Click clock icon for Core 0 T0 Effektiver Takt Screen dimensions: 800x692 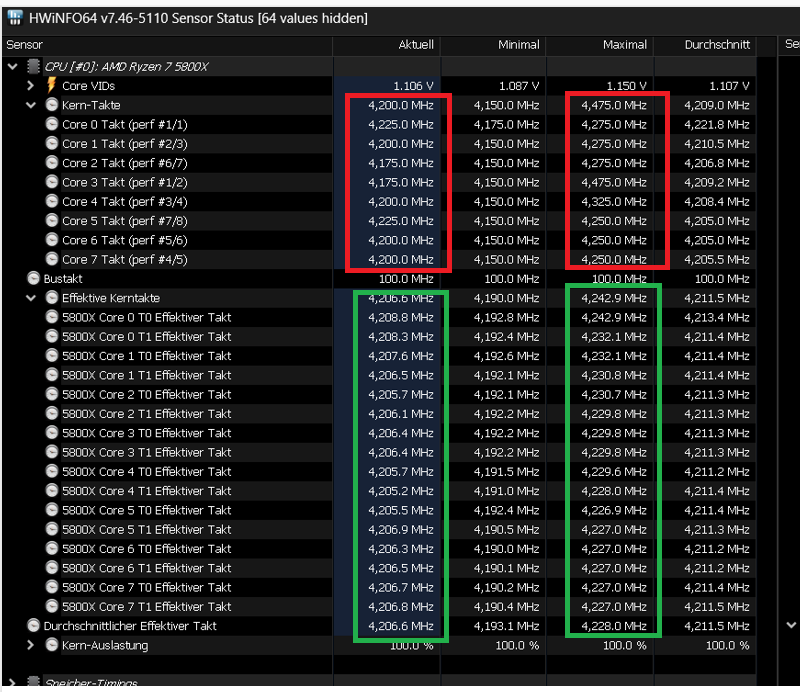[x=52, y=317]
